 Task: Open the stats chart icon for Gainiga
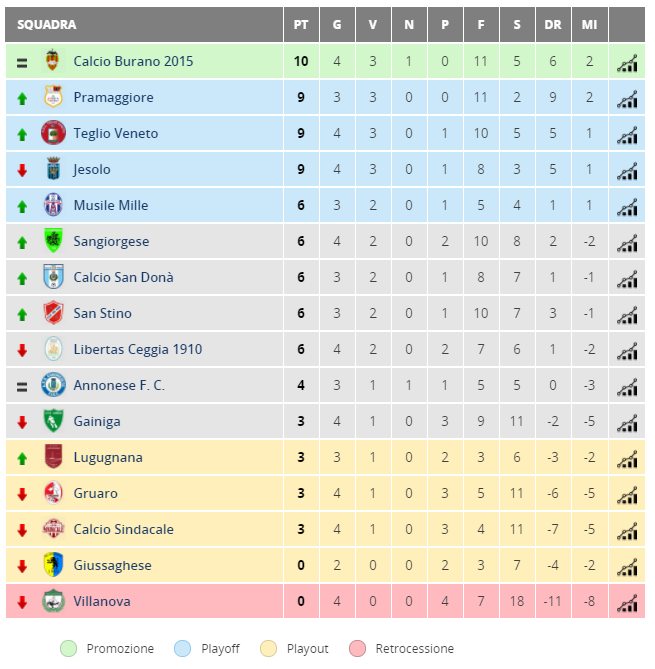(627, 423)
